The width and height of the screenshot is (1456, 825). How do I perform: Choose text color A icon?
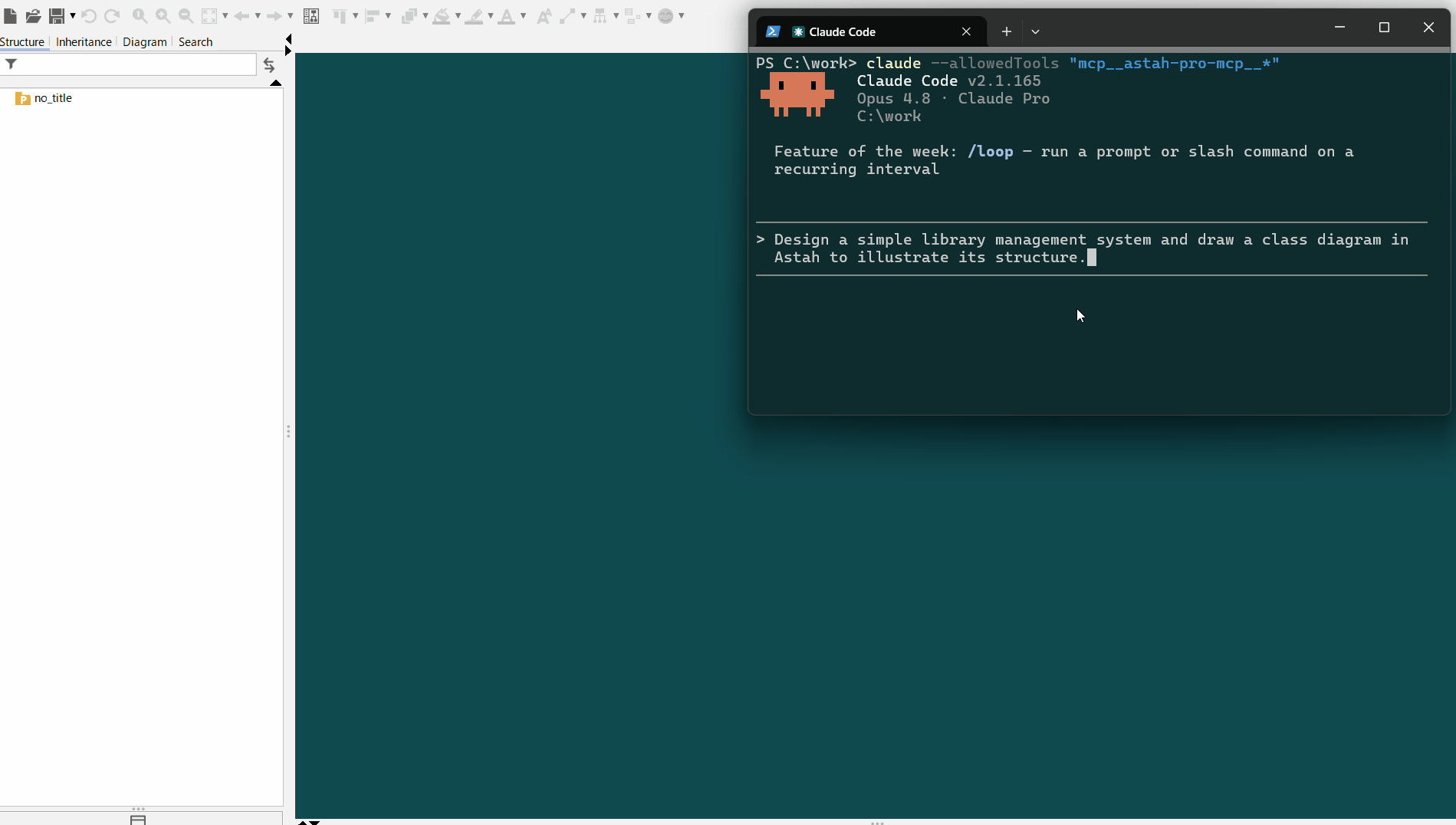507,15
